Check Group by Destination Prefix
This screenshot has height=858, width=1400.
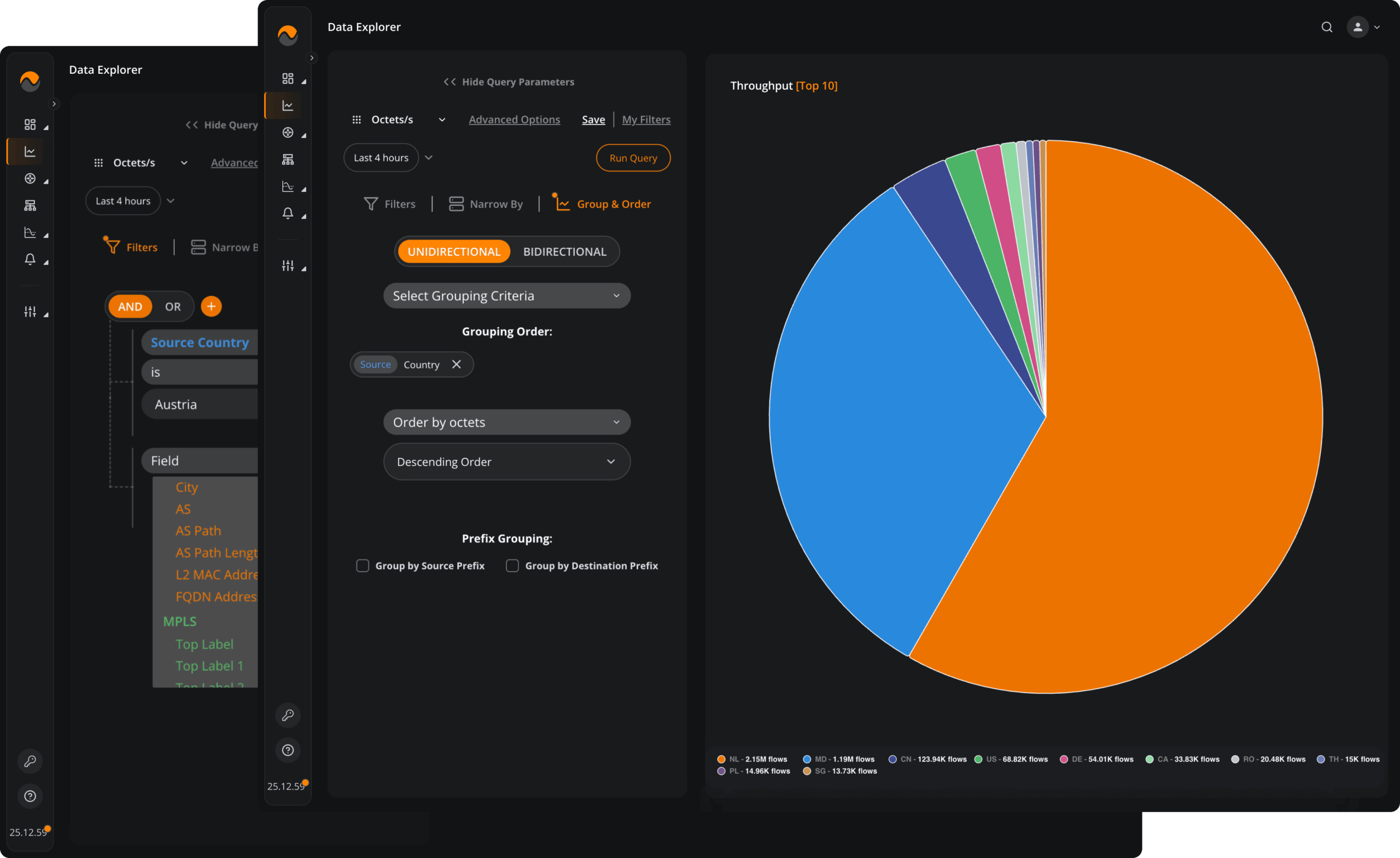tap(512, 565)
